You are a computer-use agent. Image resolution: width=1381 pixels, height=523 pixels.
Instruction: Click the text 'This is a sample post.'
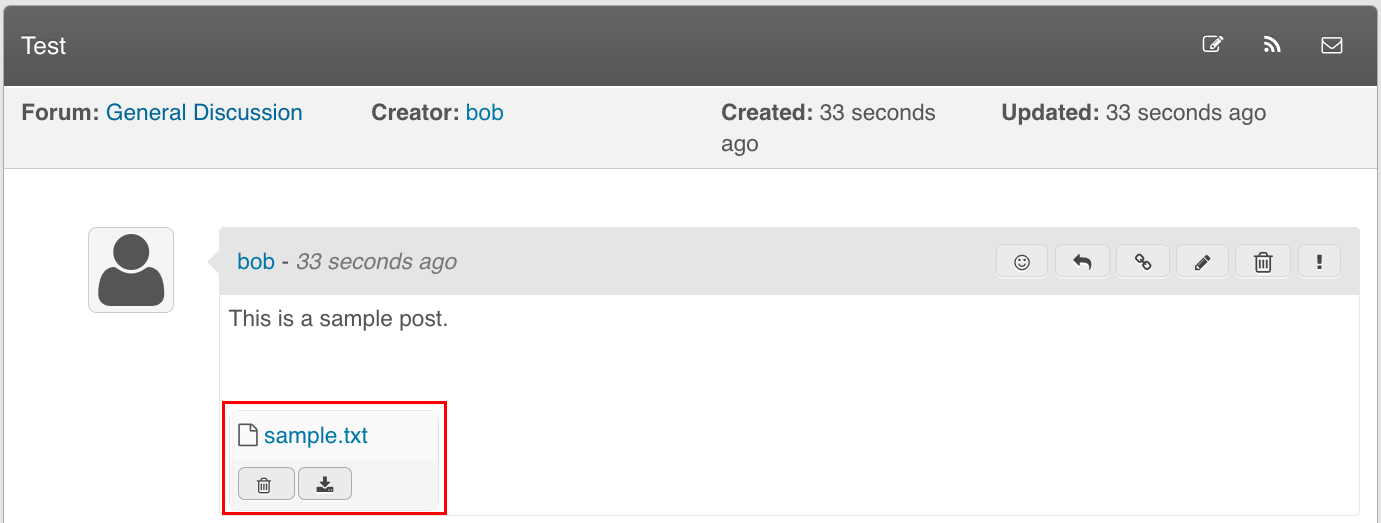[x=338, y=319]
